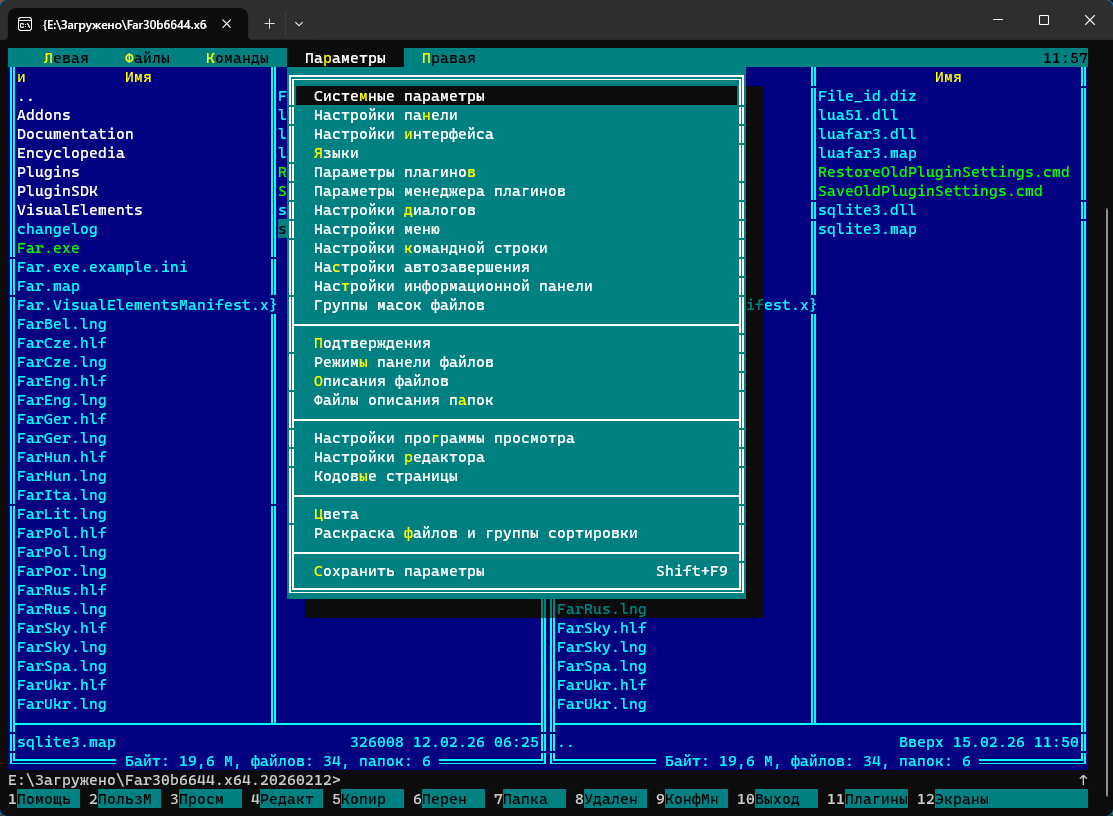The width and height of the screenshot is (1113, 816).
Task: Open Цвета color settings item
Action: (336, 514)
